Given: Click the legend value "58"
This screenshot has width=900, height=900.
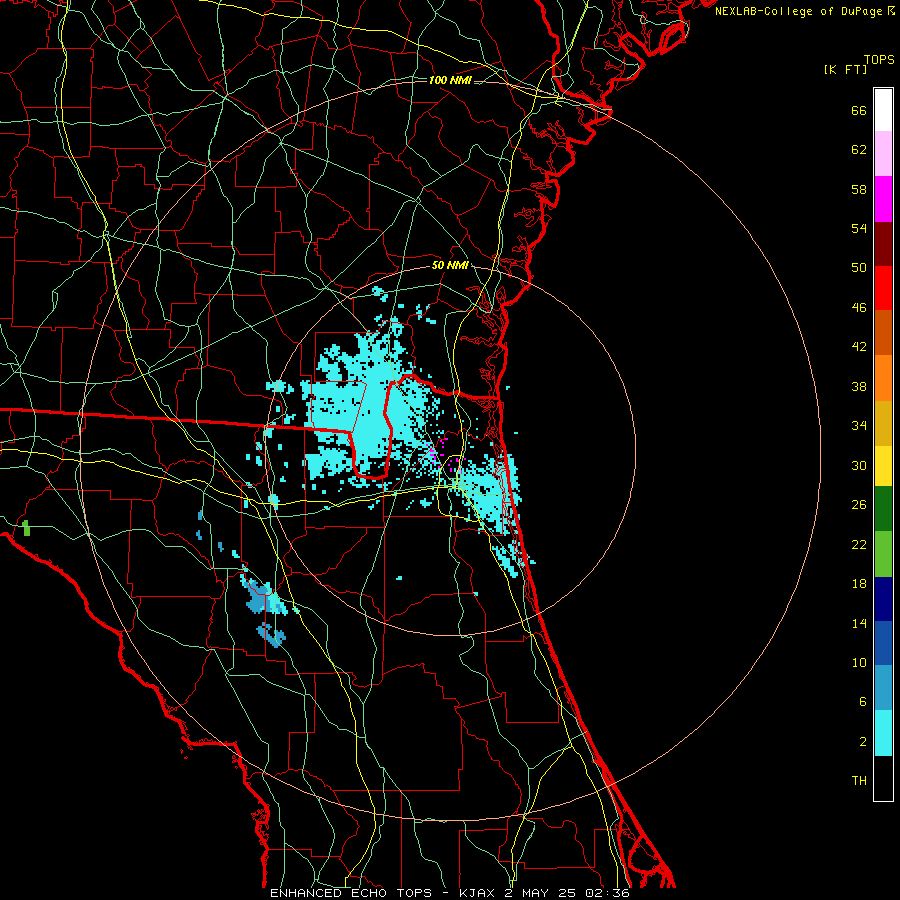Looking at the screenshot, I should (x=859, y=189).
